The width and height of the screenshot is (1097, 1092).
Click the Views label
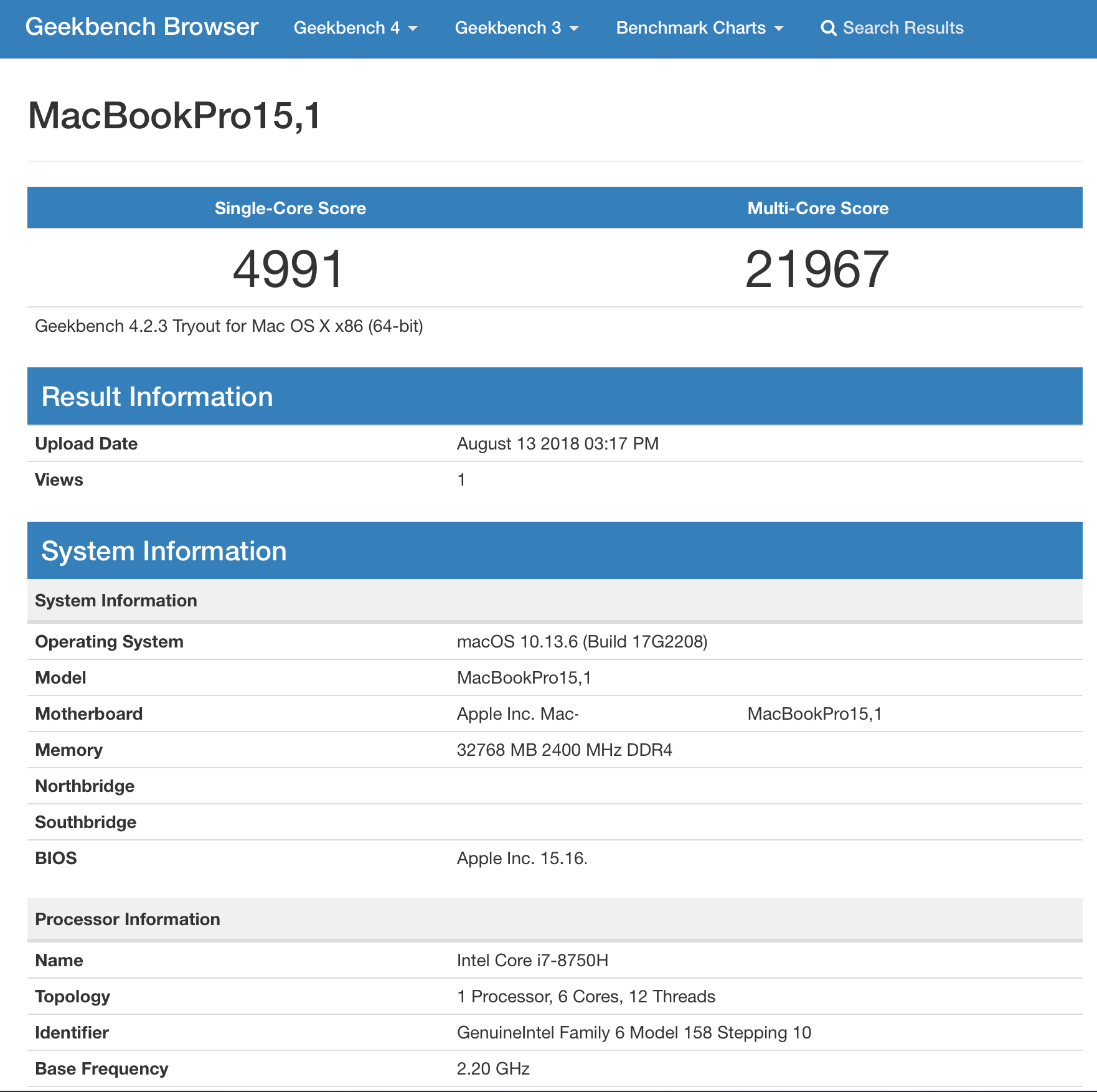pos(59,479)
